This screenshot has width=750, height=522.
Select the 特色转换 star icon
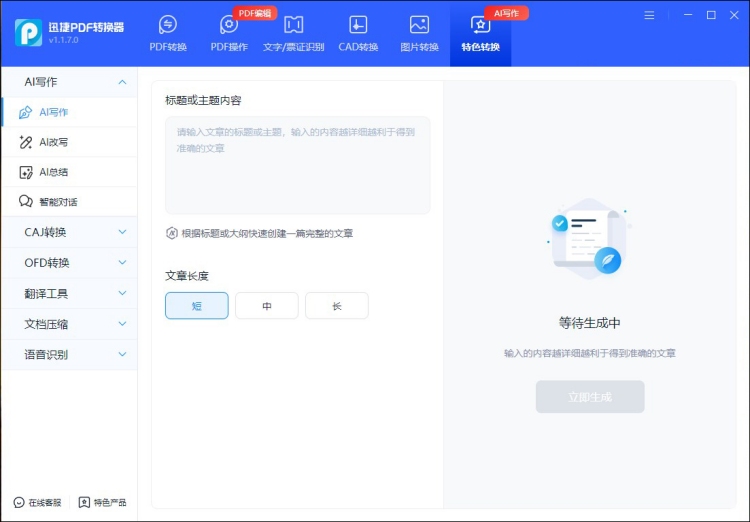(x=480, y=24)
